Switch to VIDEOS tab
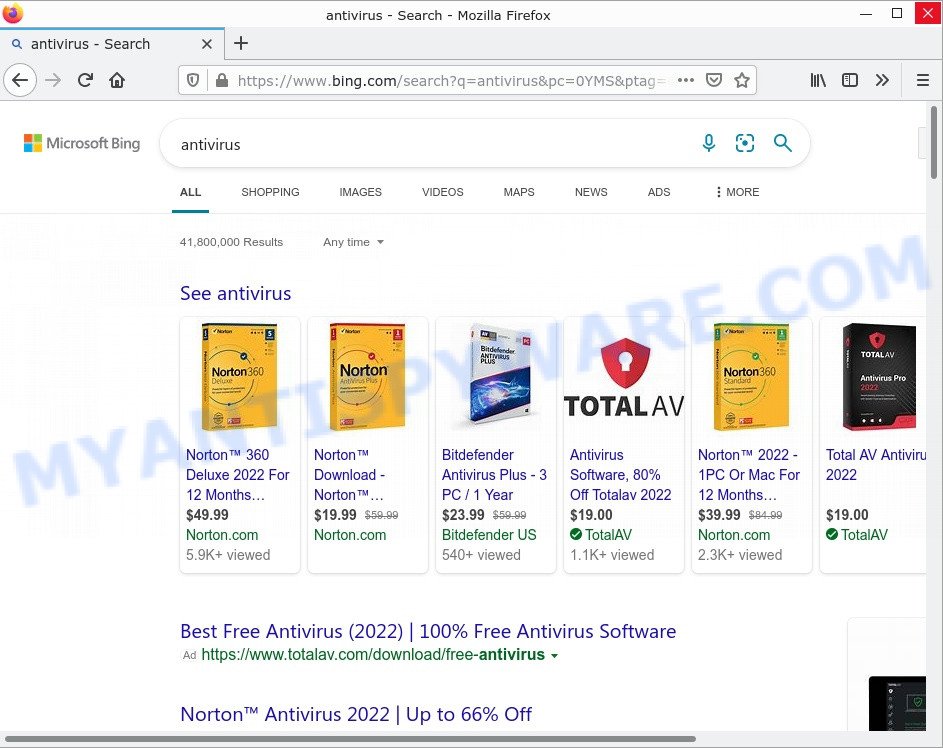 point(443,192)
